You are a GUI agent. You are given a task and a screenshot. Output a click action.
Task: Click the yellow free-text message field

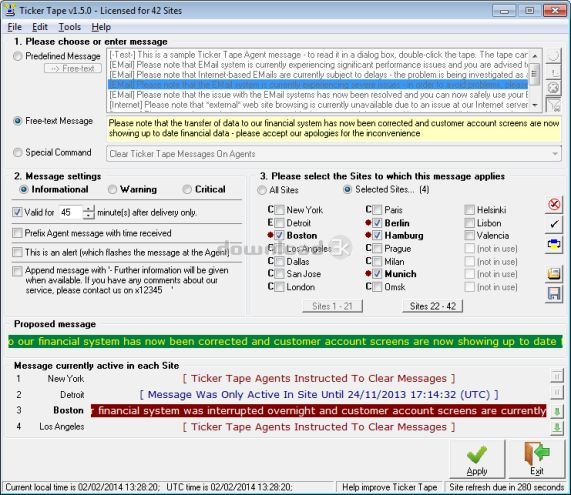(334, 129)
